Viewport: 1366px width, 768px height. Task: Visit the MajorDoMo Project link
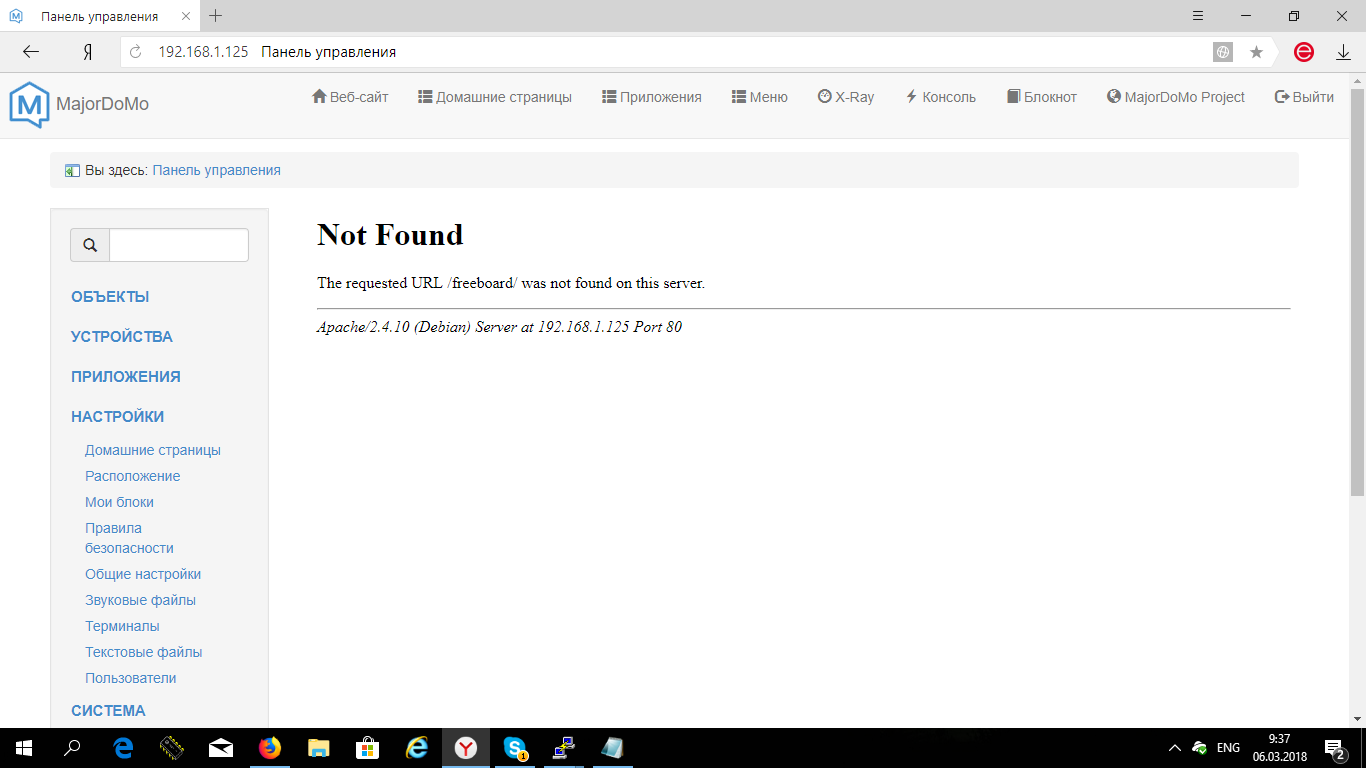tap(1176, 97)
